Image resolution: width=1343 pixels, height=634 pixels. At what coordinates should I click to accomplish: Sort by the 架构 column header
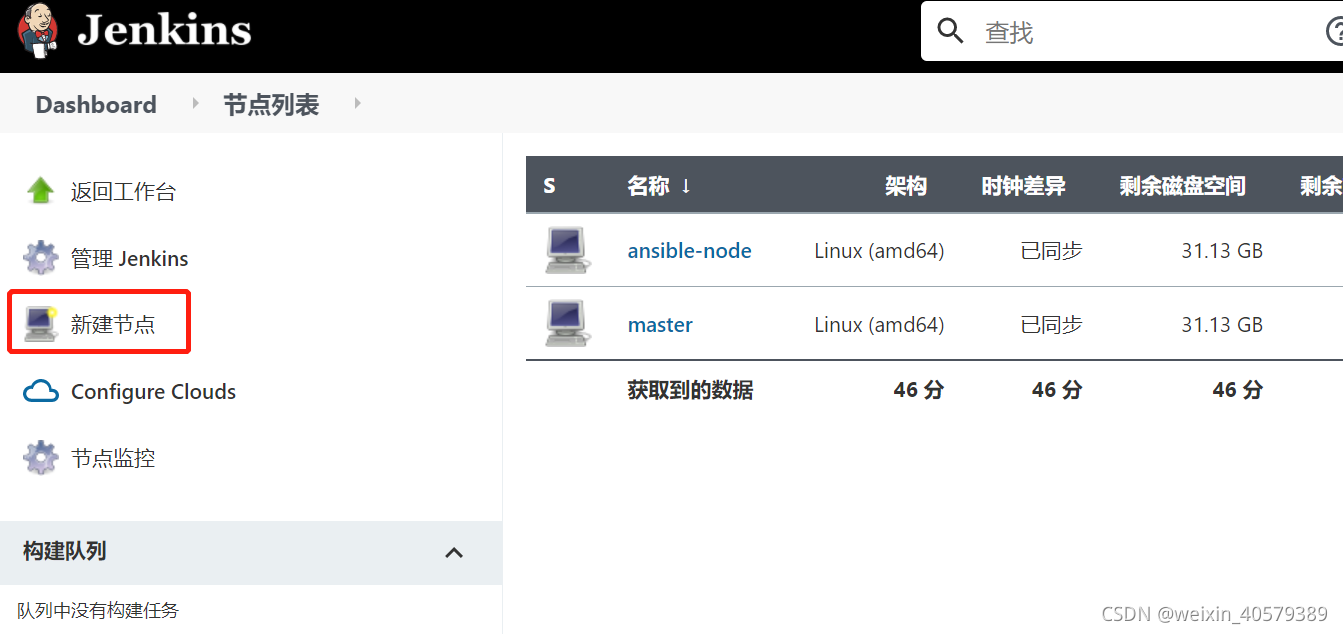pyautogui.click(x=905, y=186)
